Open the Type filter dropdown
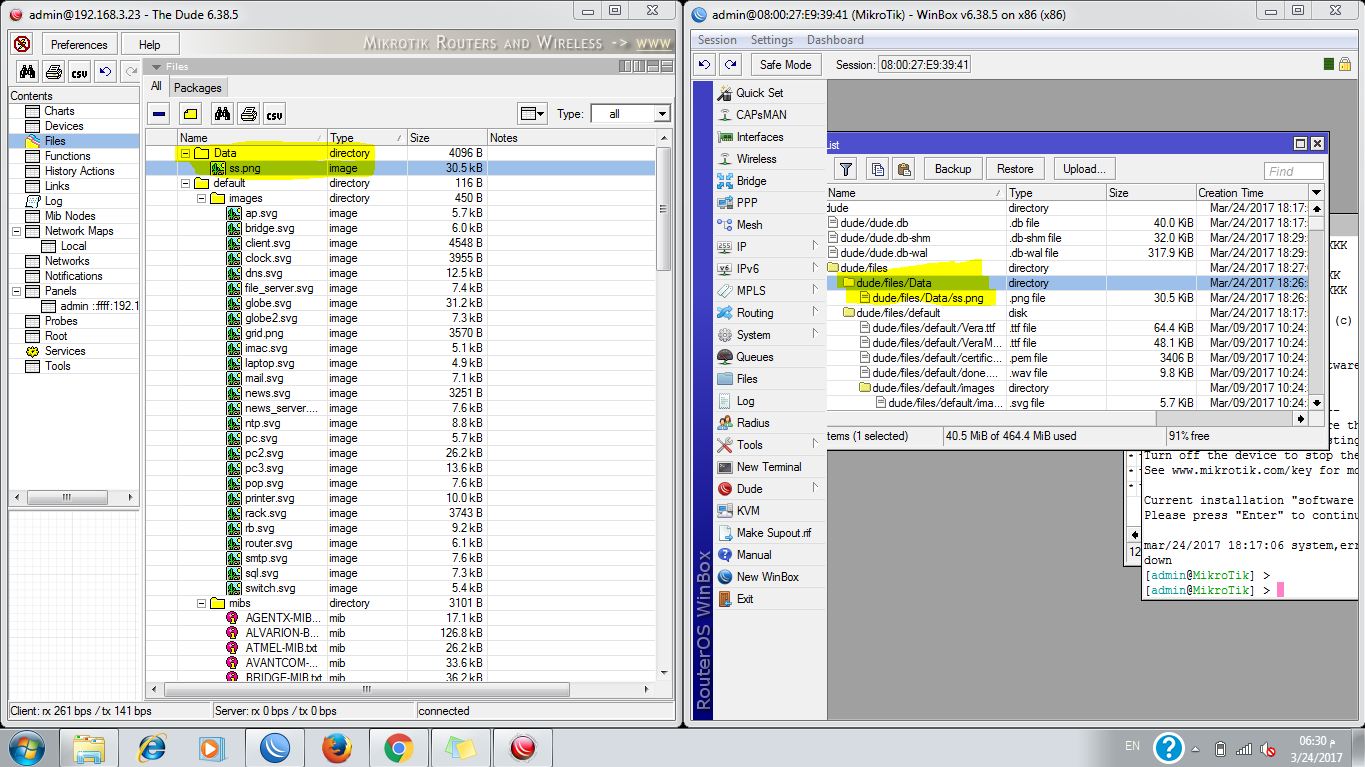This screenshot has width=1365, height=767. click(x=661, y=114)
